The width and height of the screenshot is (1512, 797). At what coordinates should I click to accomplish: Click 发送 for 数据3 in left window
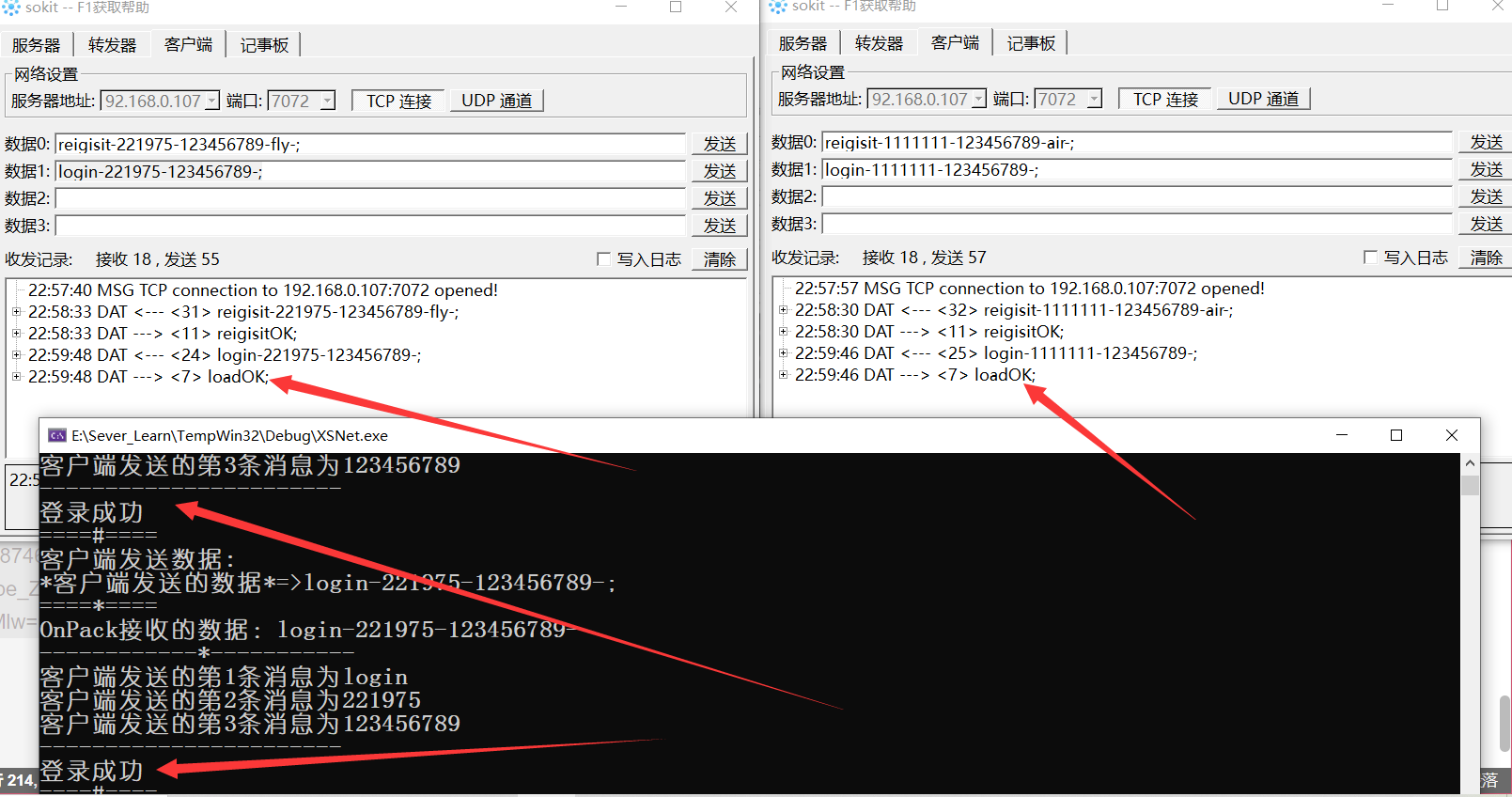[x=720, y=226]
